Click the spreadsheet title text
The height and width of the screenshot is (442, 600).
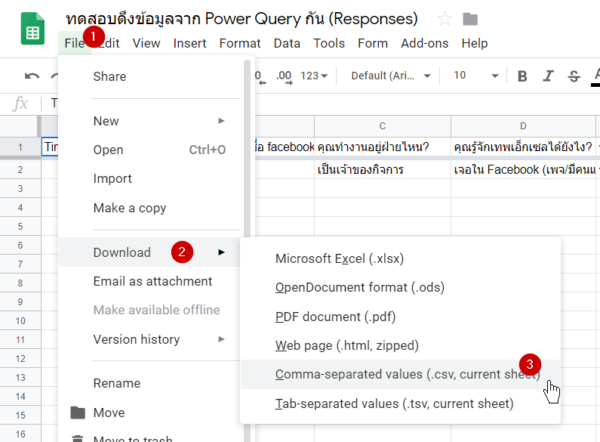pyautogui.click(x=241, y=19)
